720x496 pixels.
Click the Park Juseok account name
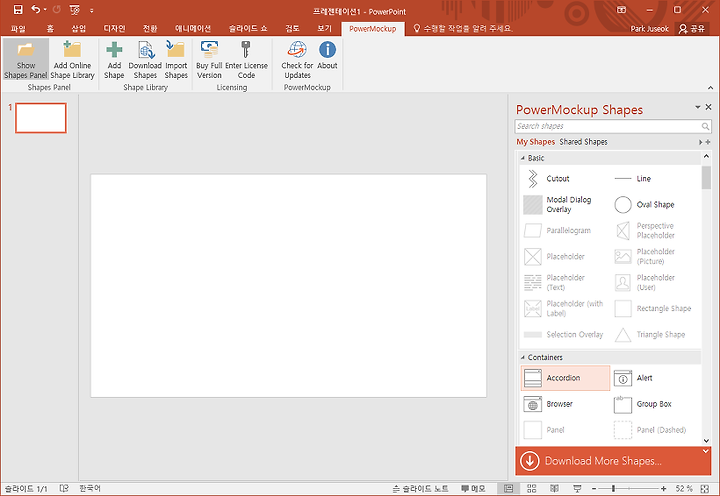click(649, 28)
